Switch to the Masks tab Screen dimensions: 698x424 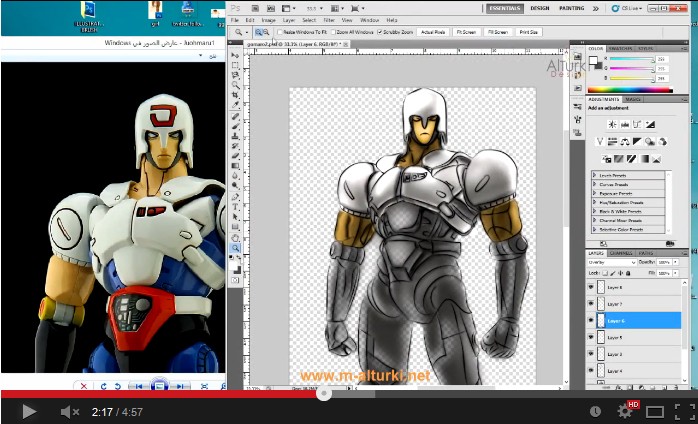coord(632,99)
